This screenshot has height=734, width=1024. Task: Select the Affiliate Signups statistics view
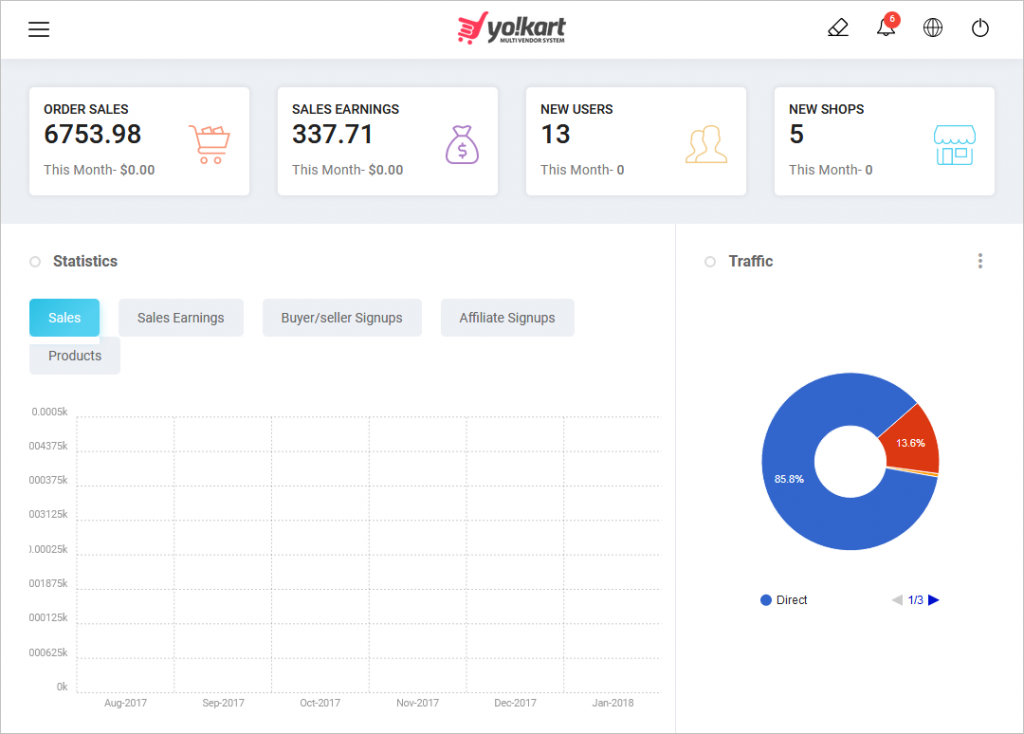(507, 317)
